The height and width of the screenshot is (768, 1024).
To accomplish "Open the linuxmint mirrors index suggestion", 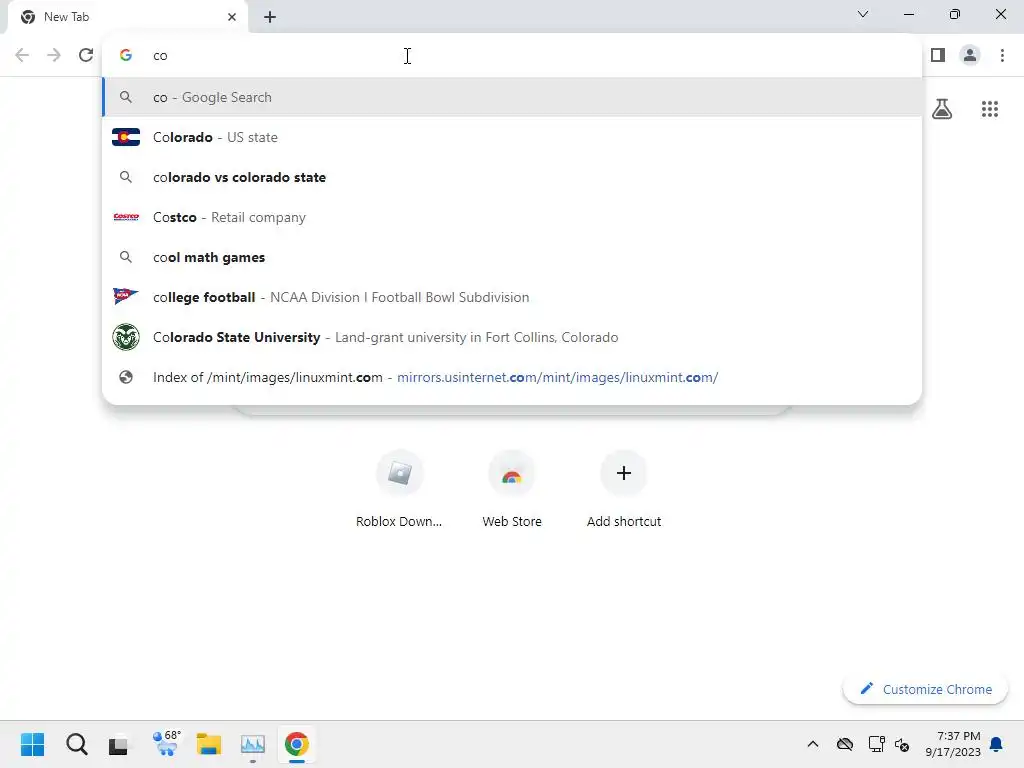I will 512,377.
